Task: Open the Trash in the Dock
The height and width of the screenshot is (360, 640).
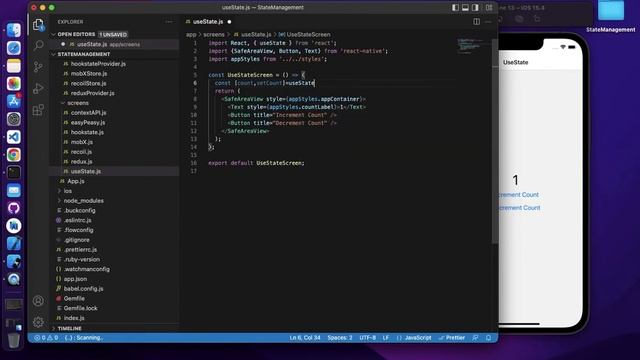Action: 13,340
